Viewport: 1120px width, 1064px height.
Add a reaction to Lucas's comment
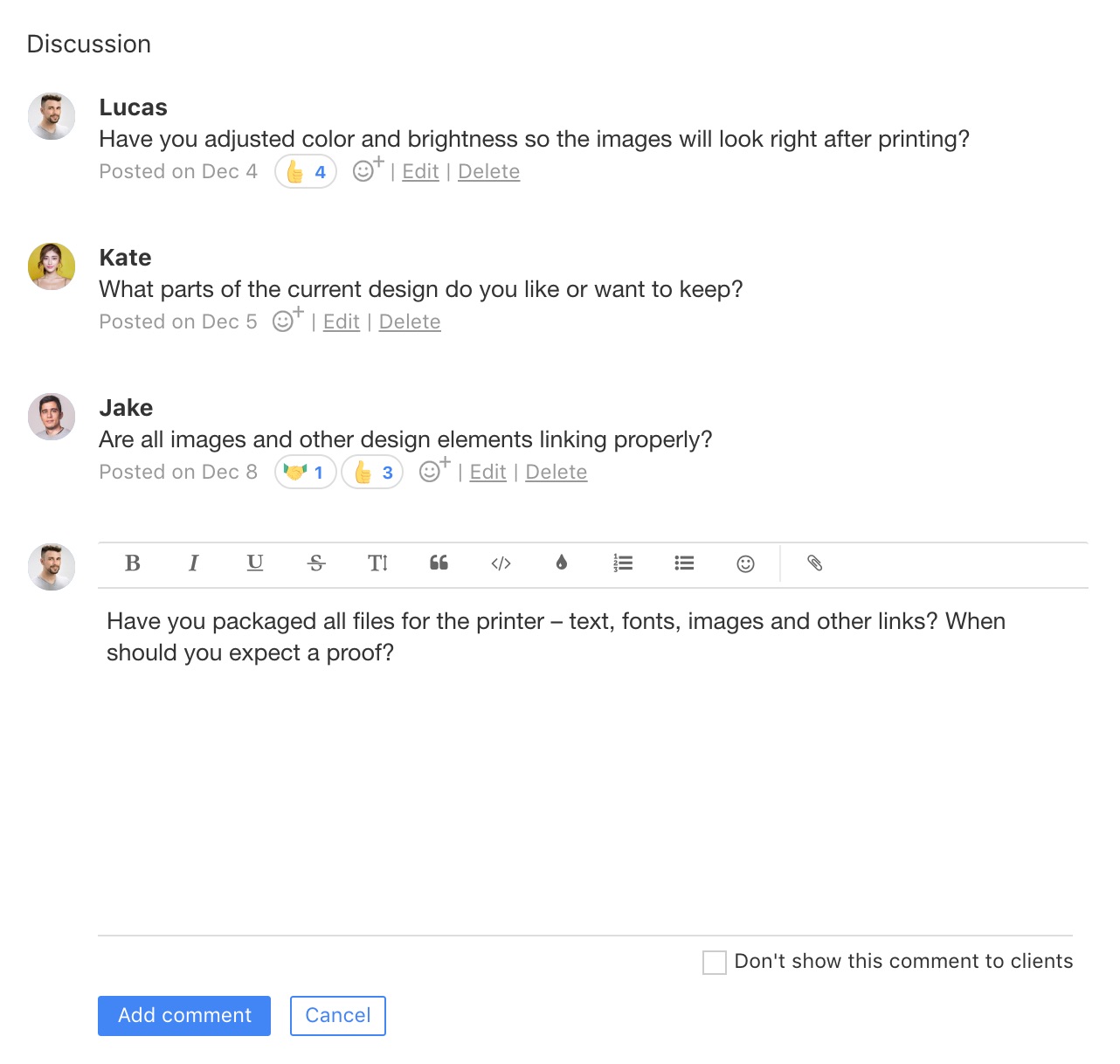tap(366, 170)
